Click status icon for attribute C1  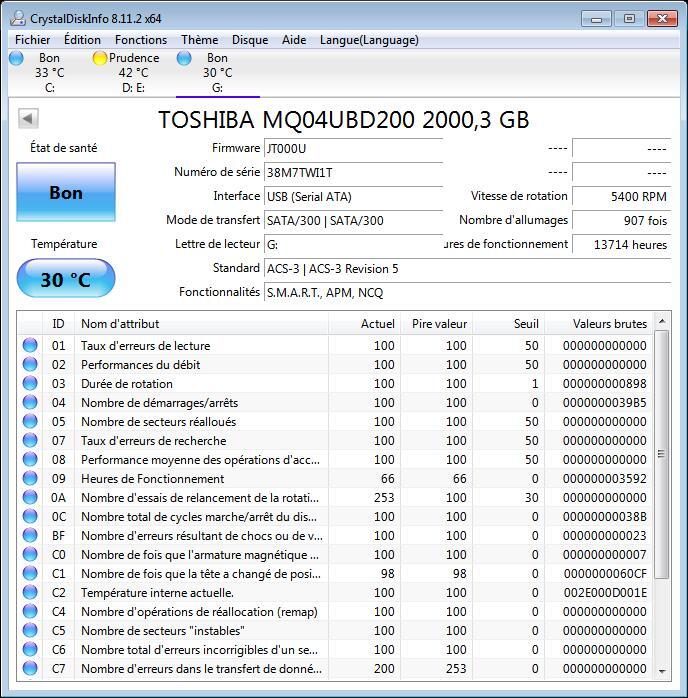(x=30, y=573)
